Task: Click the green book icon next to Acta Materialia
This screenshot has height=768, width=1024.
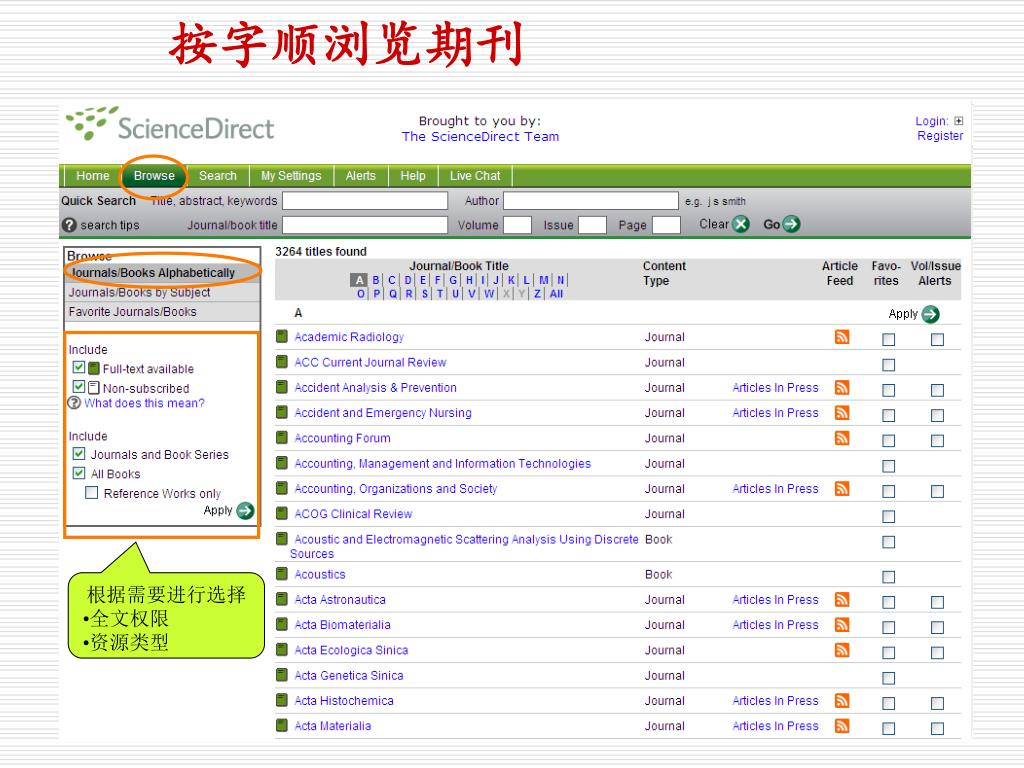Action: point(281,726)
